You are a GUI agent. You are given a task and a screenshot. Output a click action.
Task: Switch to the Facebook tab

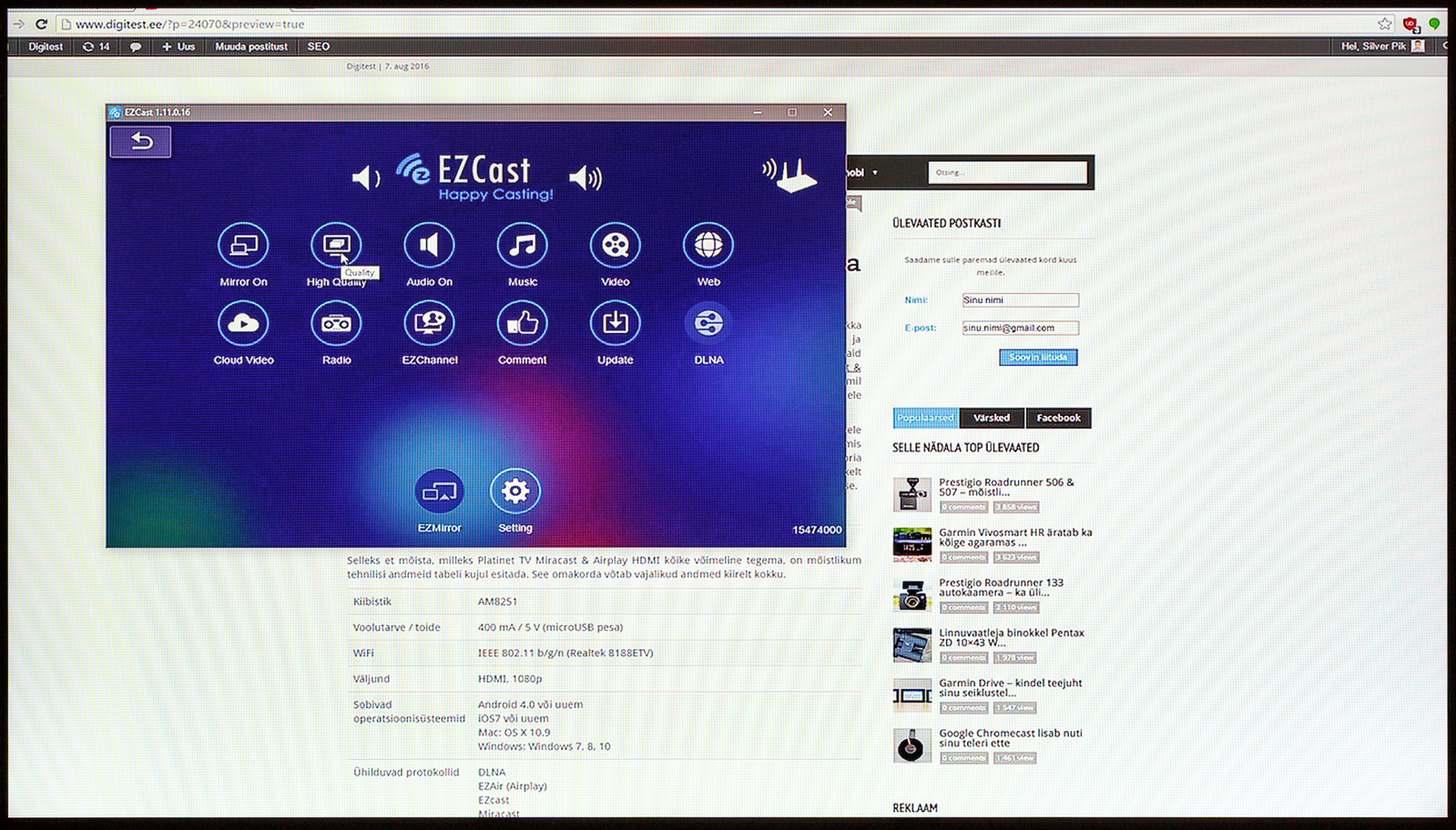1058,418
